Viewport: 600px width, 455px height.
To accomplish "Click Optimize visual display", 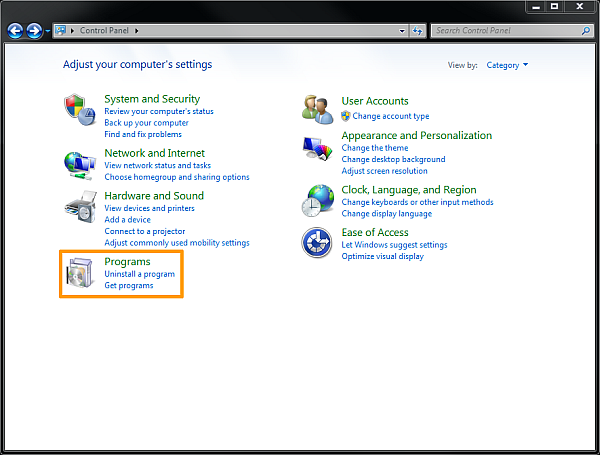I will click(382, 256).
